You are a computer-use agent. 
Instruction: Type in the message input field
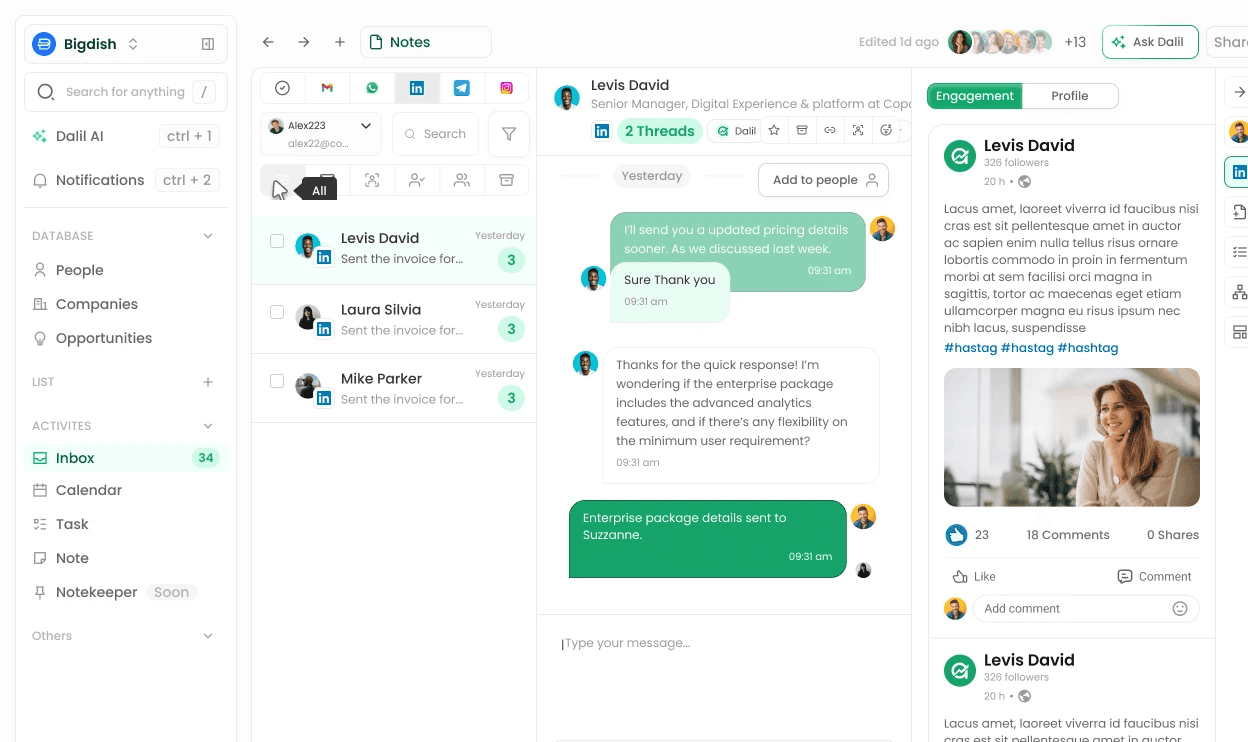click(x=700, y=643)
